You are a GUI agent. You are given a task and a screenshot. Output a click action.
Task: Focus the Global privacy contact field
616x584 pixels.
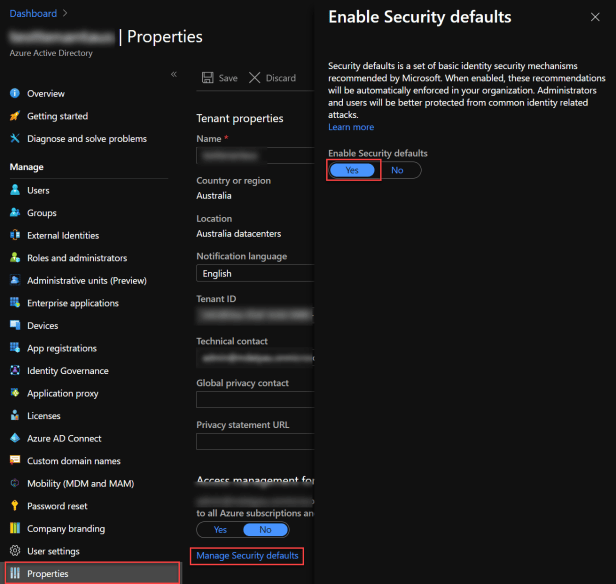(x=255, y=400)
